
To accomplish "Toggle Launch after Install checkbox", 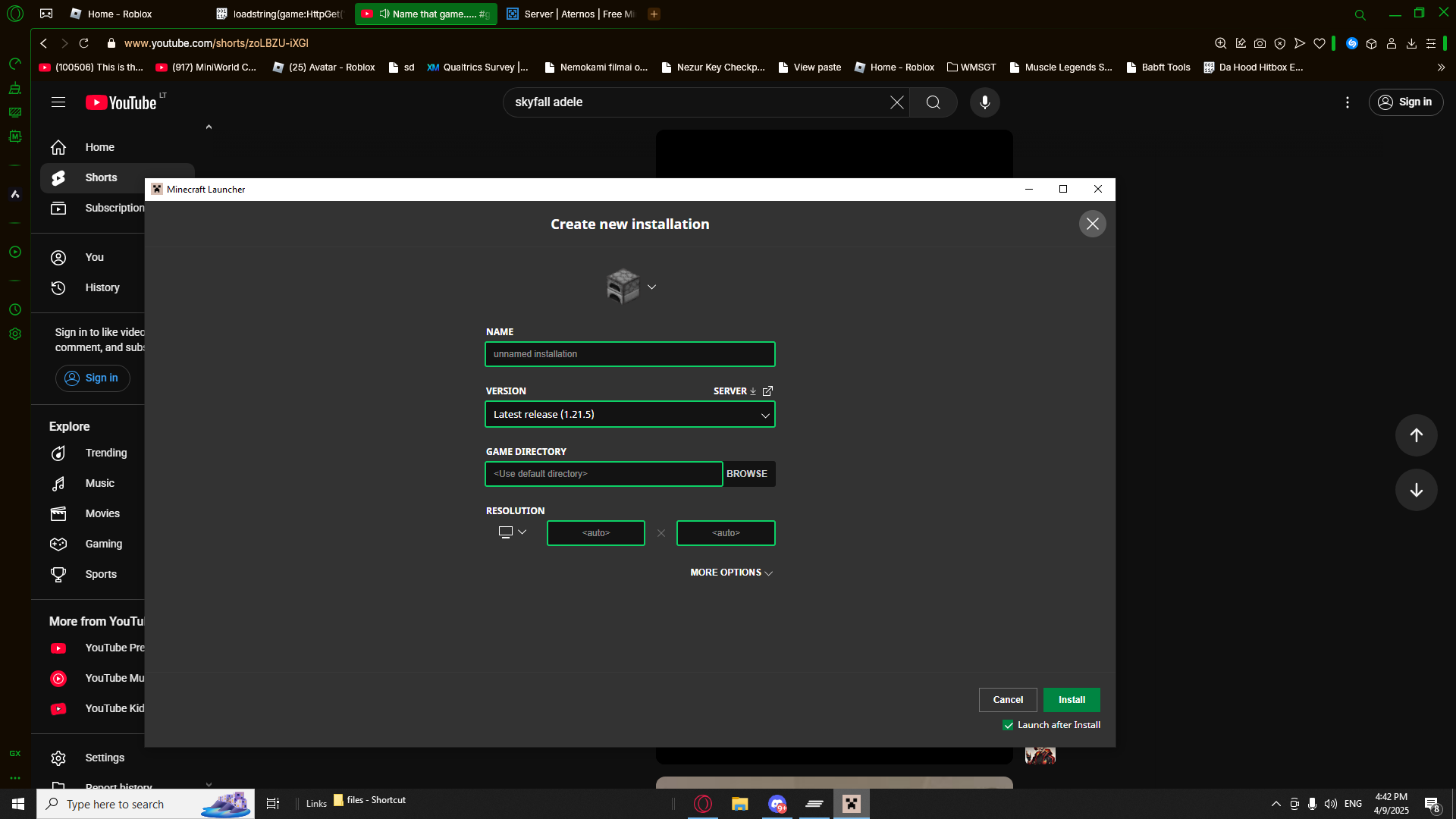I will 1008,725.
